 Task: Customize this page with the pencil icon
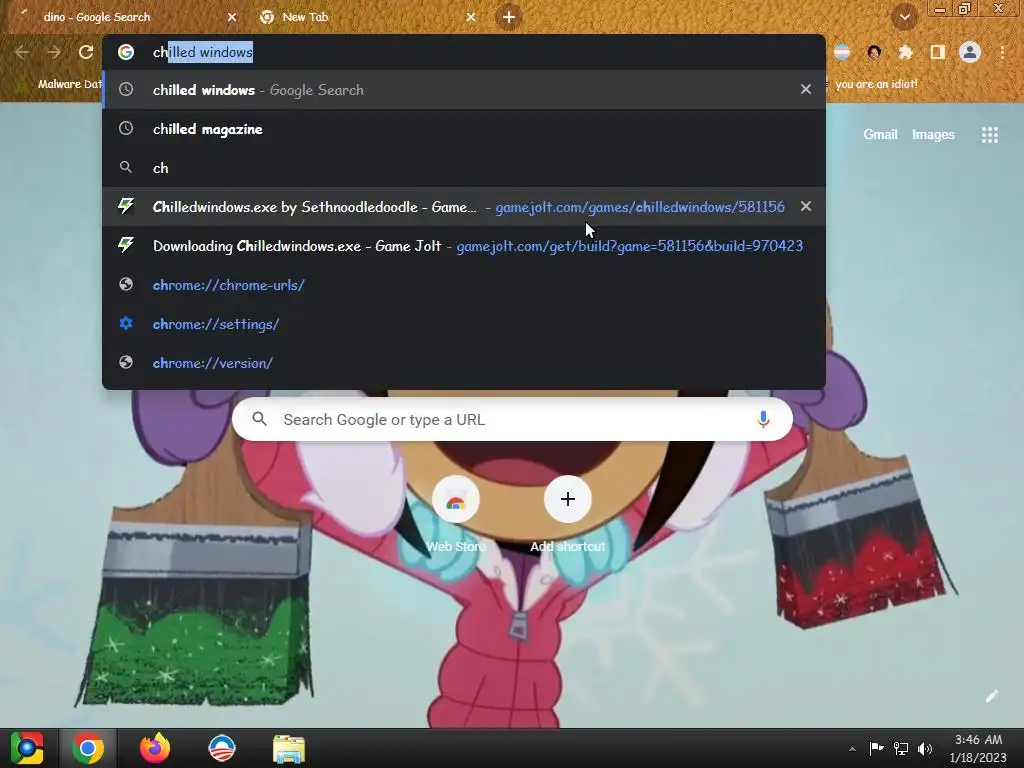(991, 696)
